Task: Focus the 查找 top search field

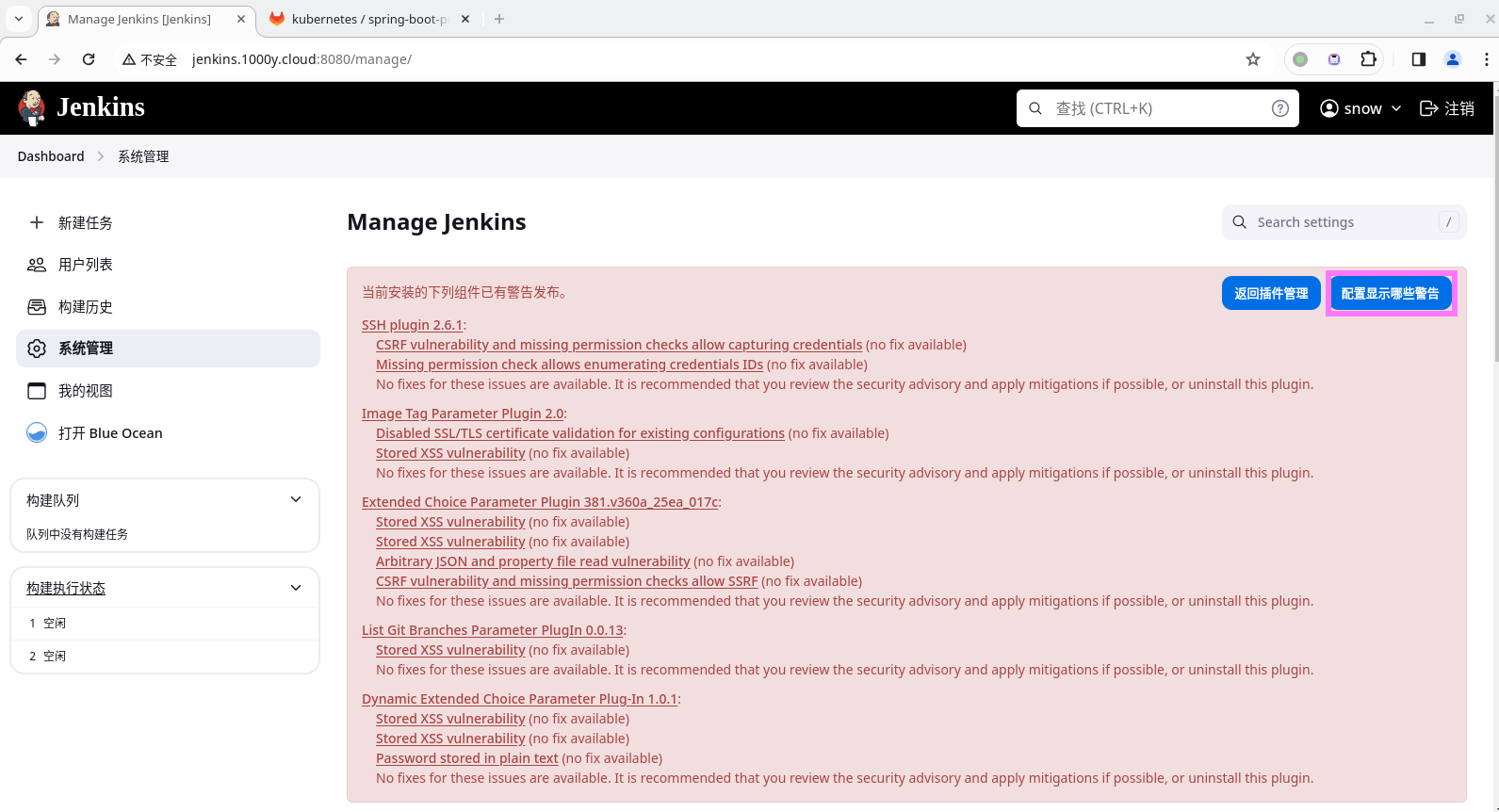Action: (x=1158, y=108)
